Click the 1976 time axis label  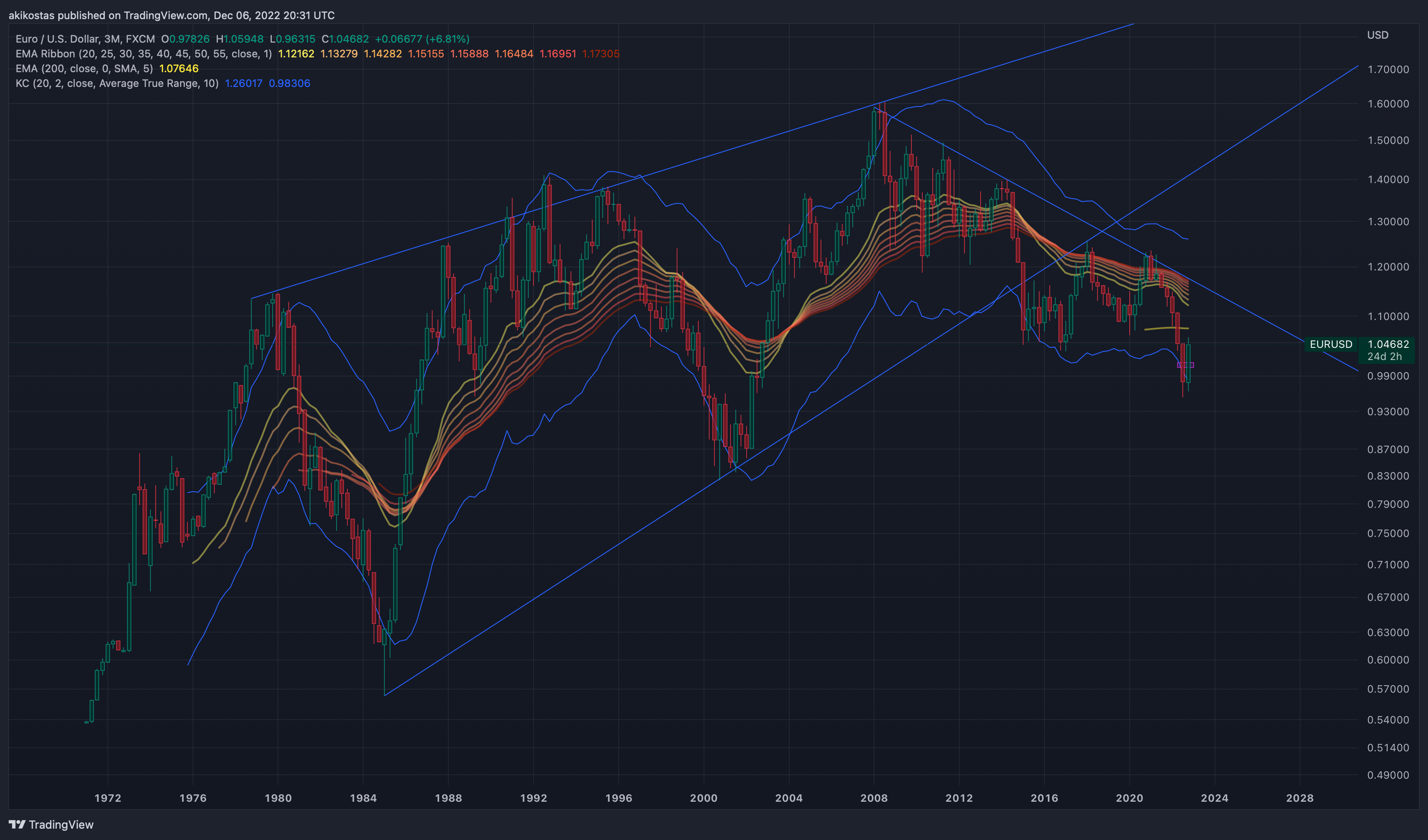193,798
